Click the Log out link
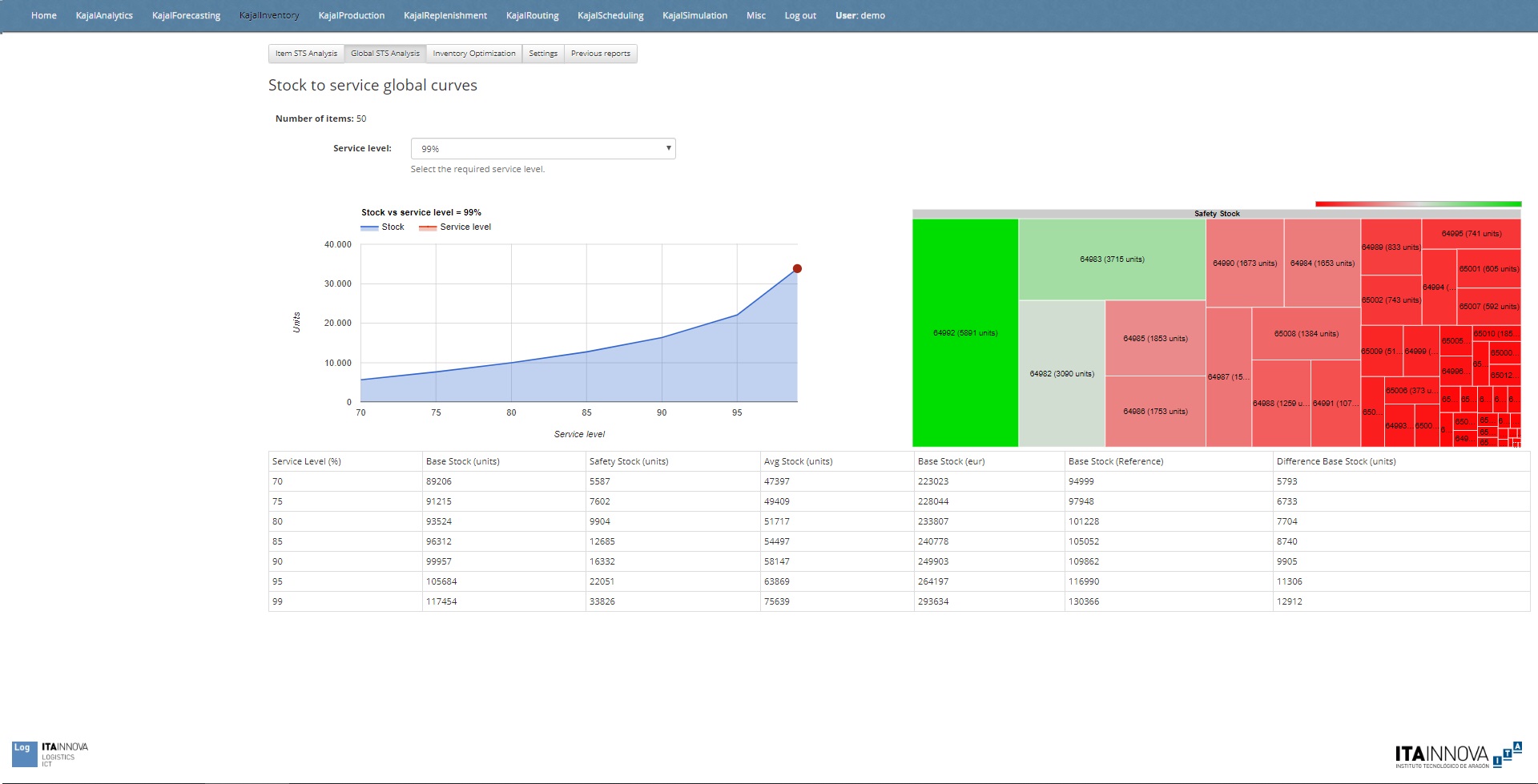This screenshot has width=1538, height=784. pos(800,15)
